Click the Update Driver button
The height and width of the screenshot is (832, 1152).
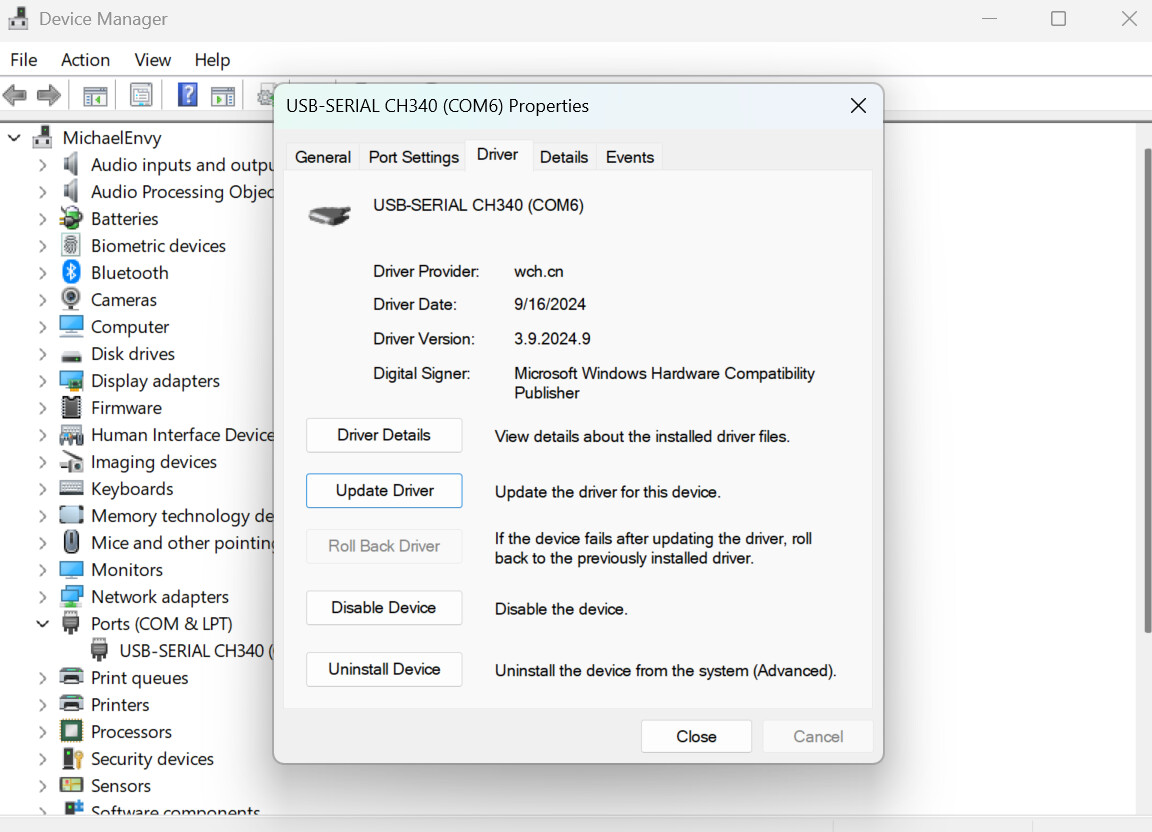pos(384,490)
